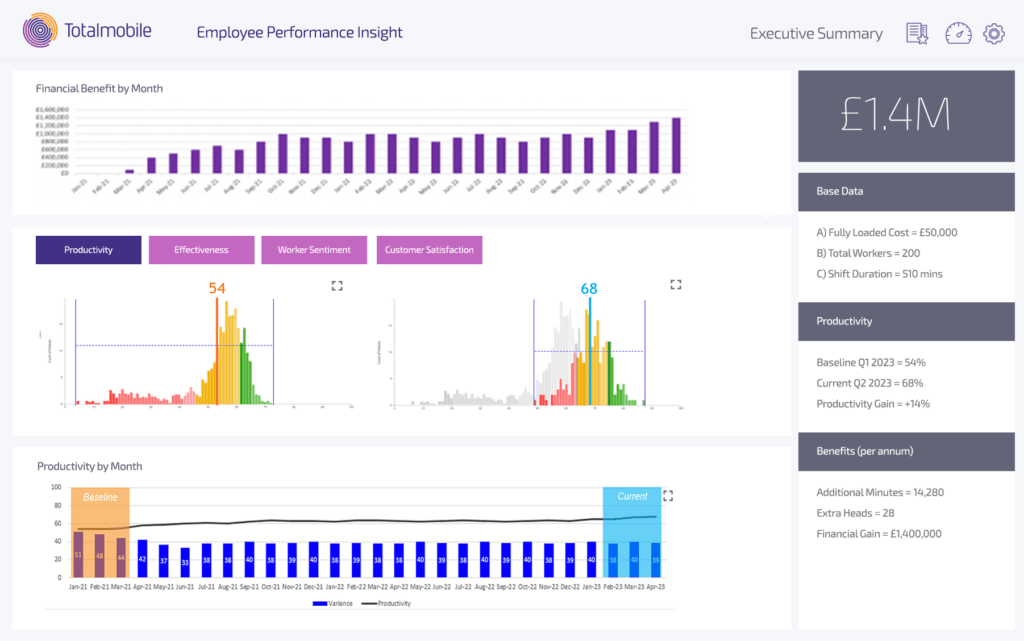Expand the Productivity summary section header
1024x641 pixels.
(x=906, y=321)
